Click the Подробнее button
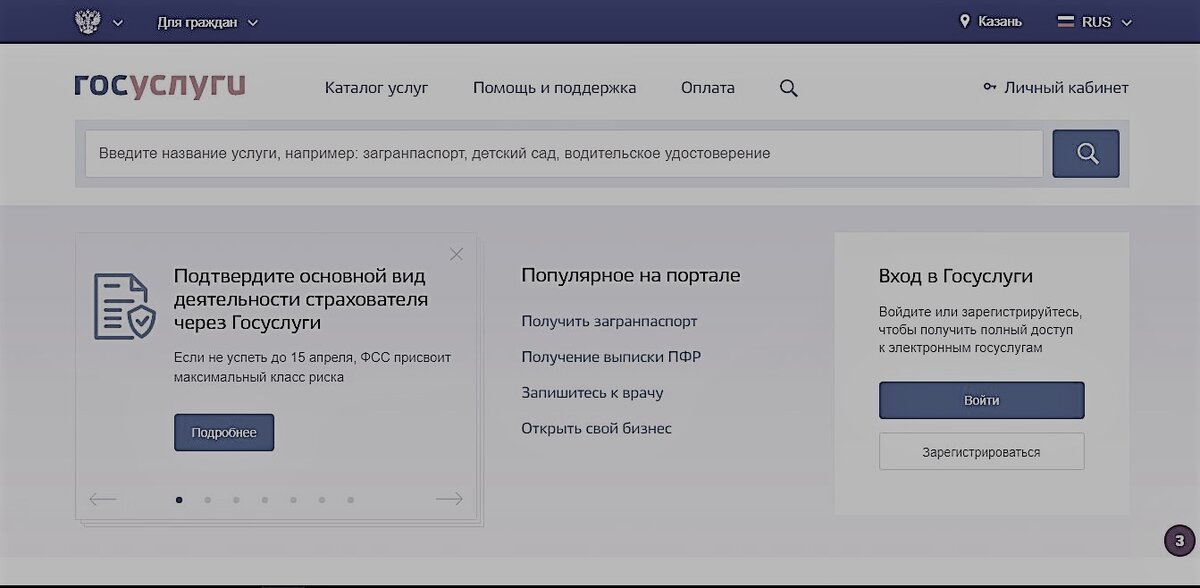 pyautogui.click(x=224, y=433)
